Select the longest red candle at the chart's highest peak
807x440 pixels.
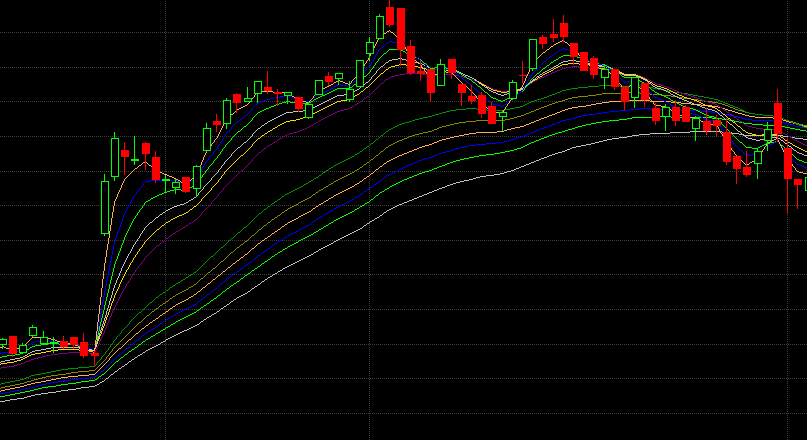(x=401, y=30)
